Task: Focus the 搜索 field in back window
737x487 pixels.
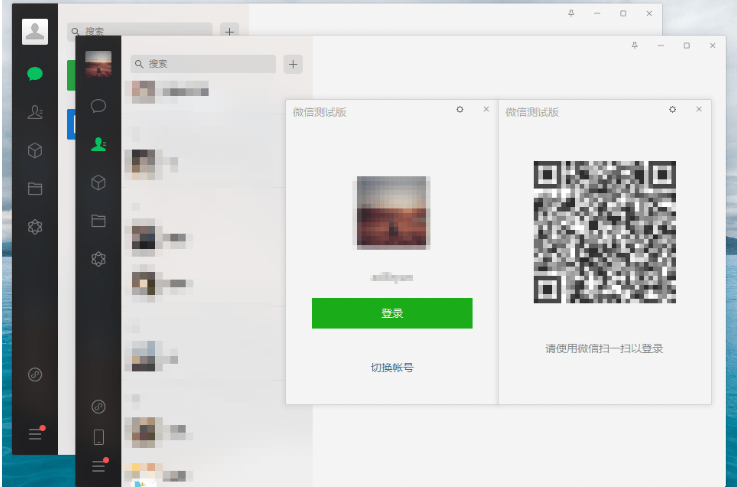Action: [x=140, y=31]
